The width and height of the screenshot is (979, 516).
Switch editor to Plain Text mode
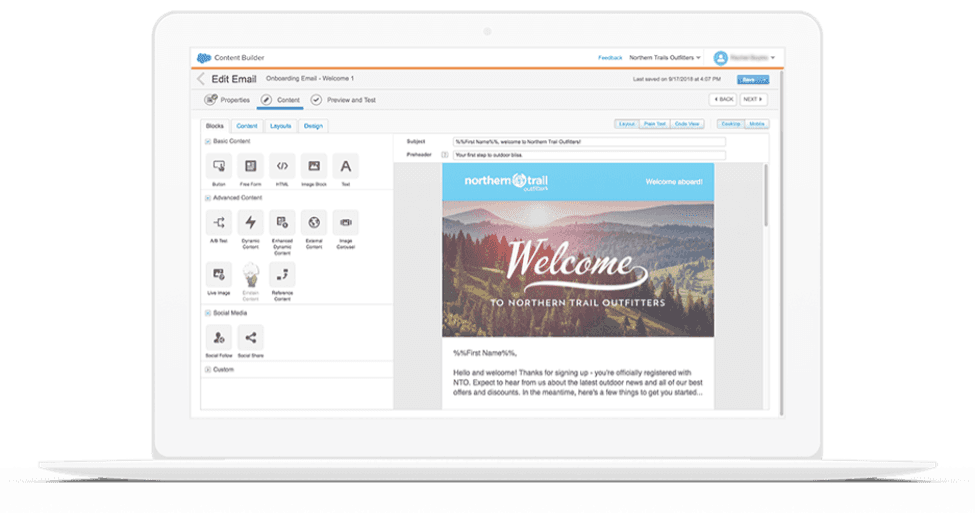656,124
